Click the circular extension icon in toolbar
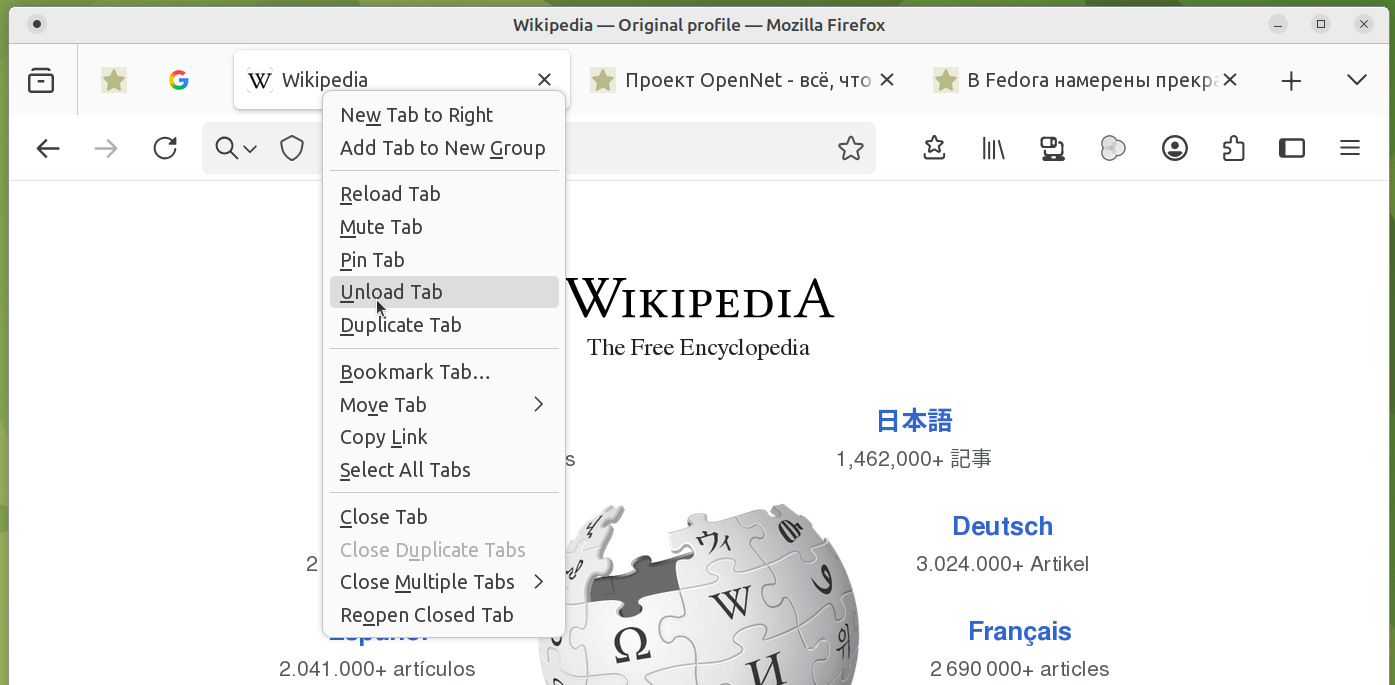1395x685 pixels. point(1113,149)
